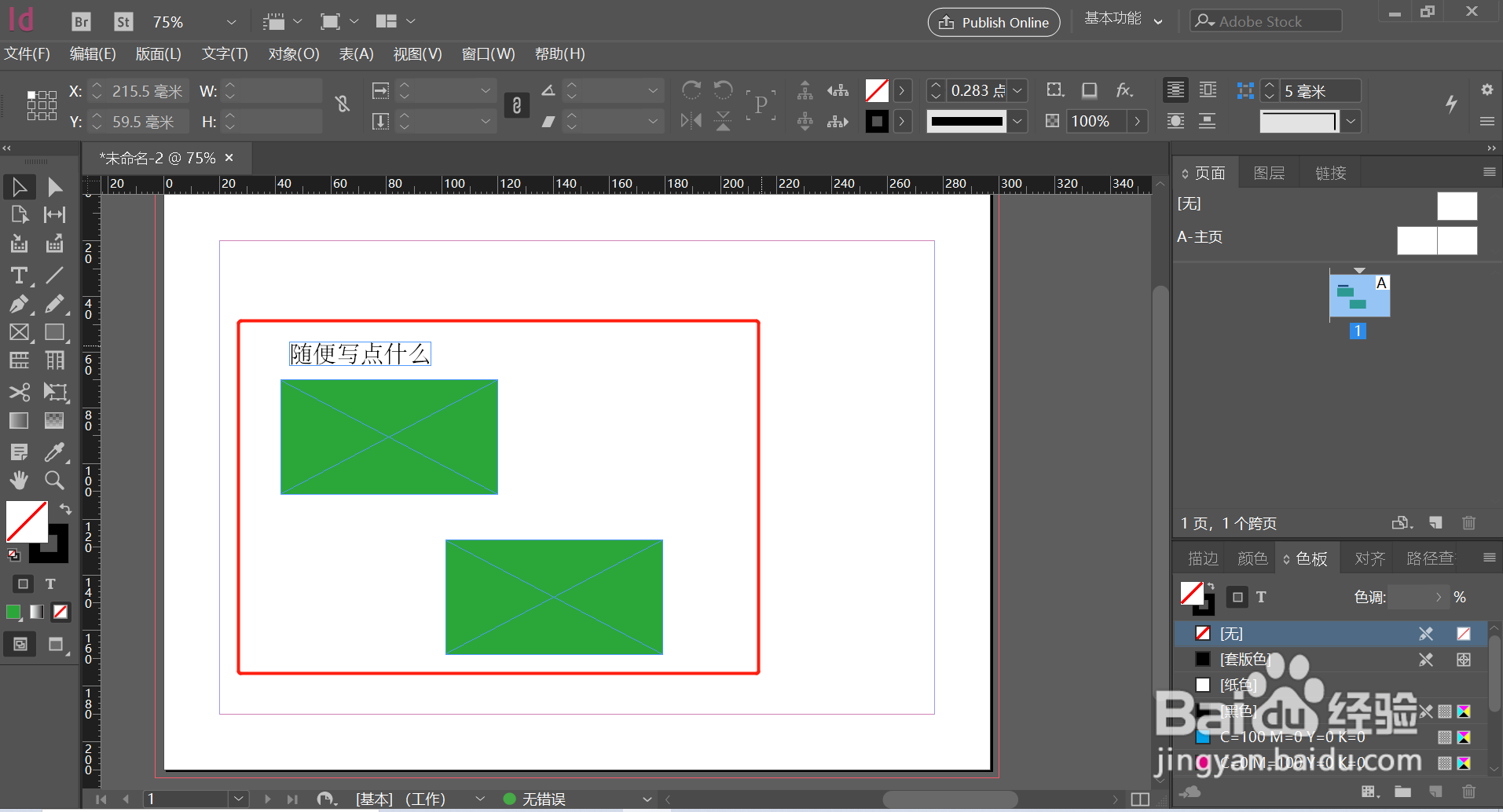Click the rotate 90° clockwise icon
Screen dimensions: 1503x812
coord(691,90)
